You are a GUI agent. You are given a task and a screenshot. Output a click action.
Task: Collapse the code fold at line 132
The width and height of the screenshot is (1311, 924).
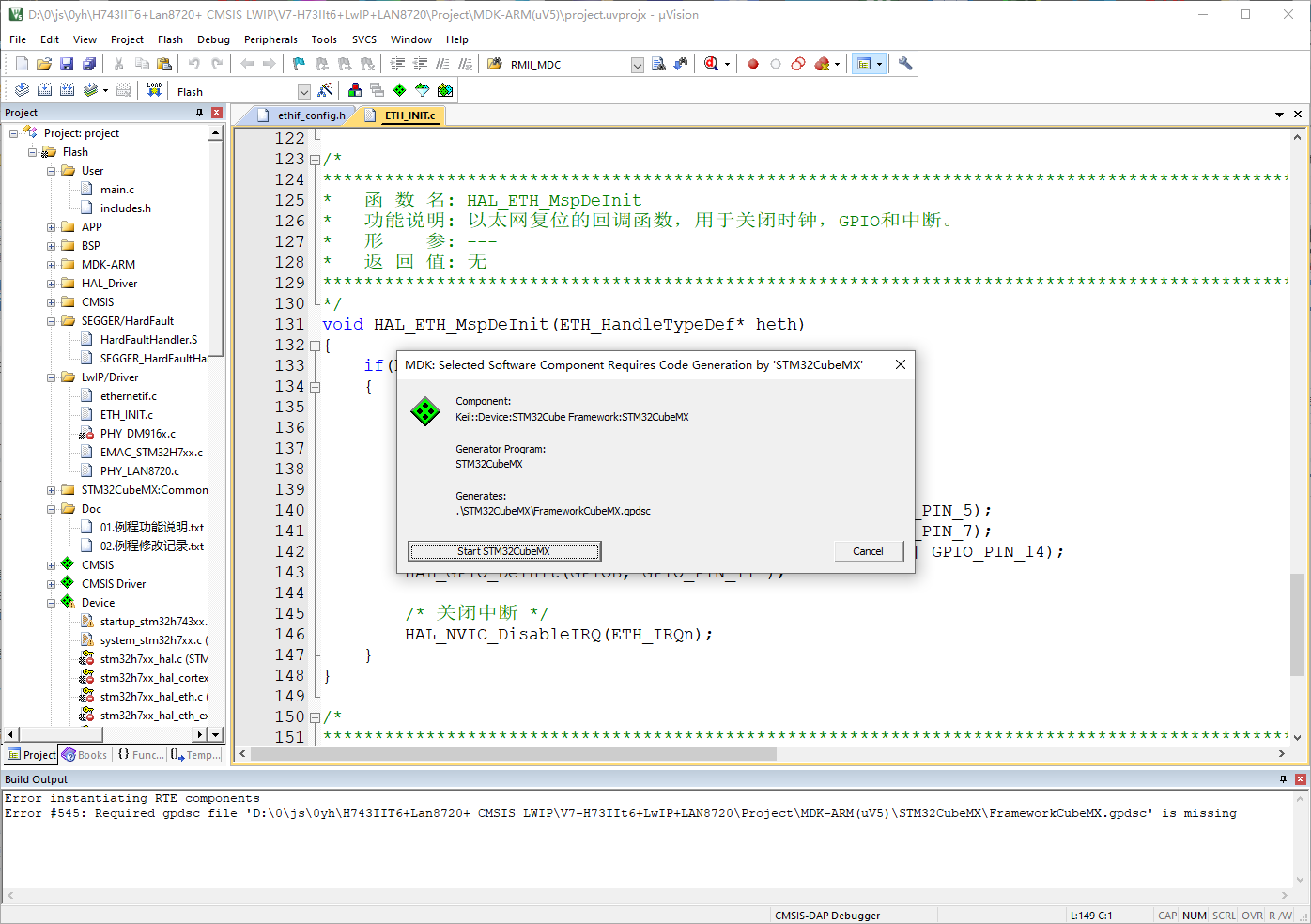[316, 346]
